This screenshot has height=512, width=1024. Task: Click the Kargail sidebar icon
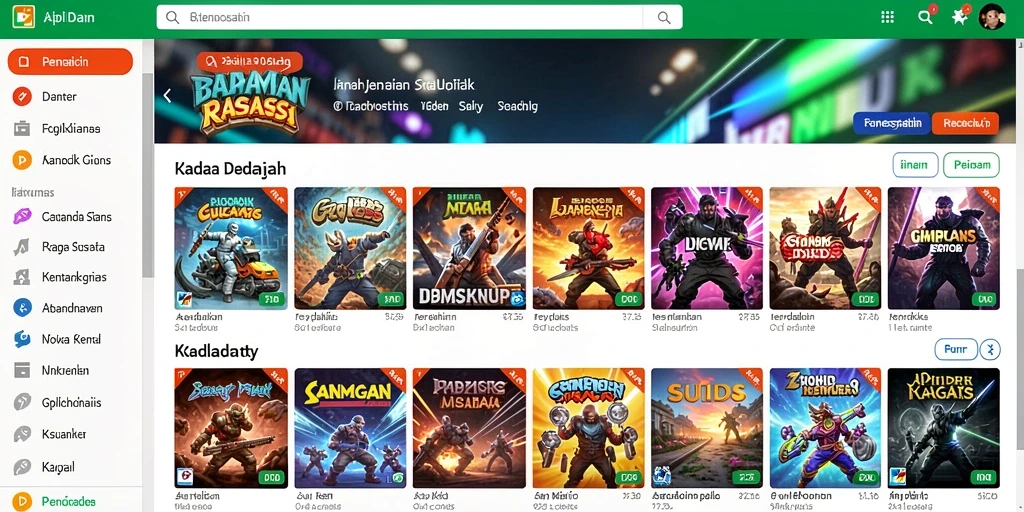22,467
